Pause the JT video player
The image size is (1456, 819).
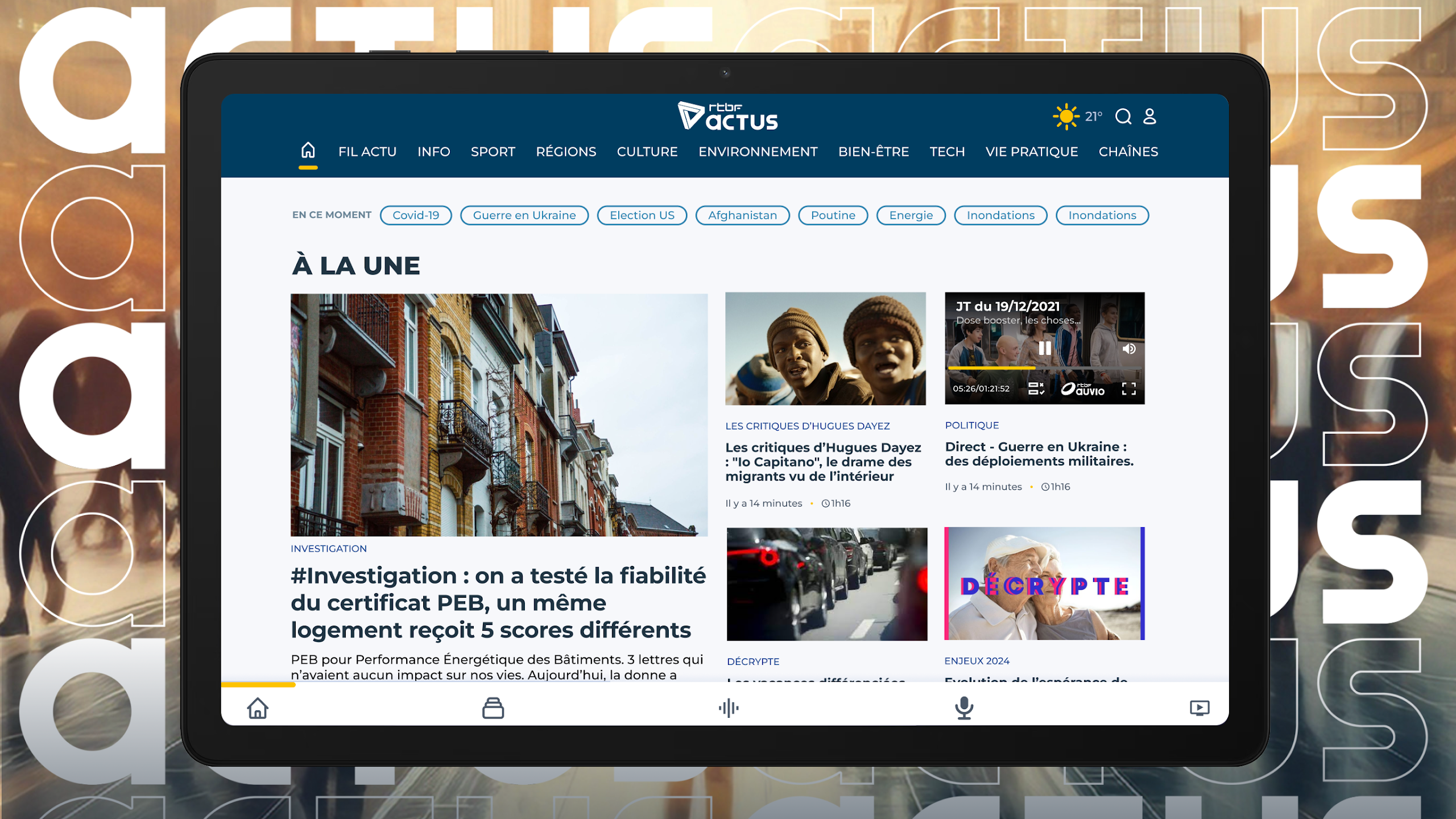tap(1045, 348)
